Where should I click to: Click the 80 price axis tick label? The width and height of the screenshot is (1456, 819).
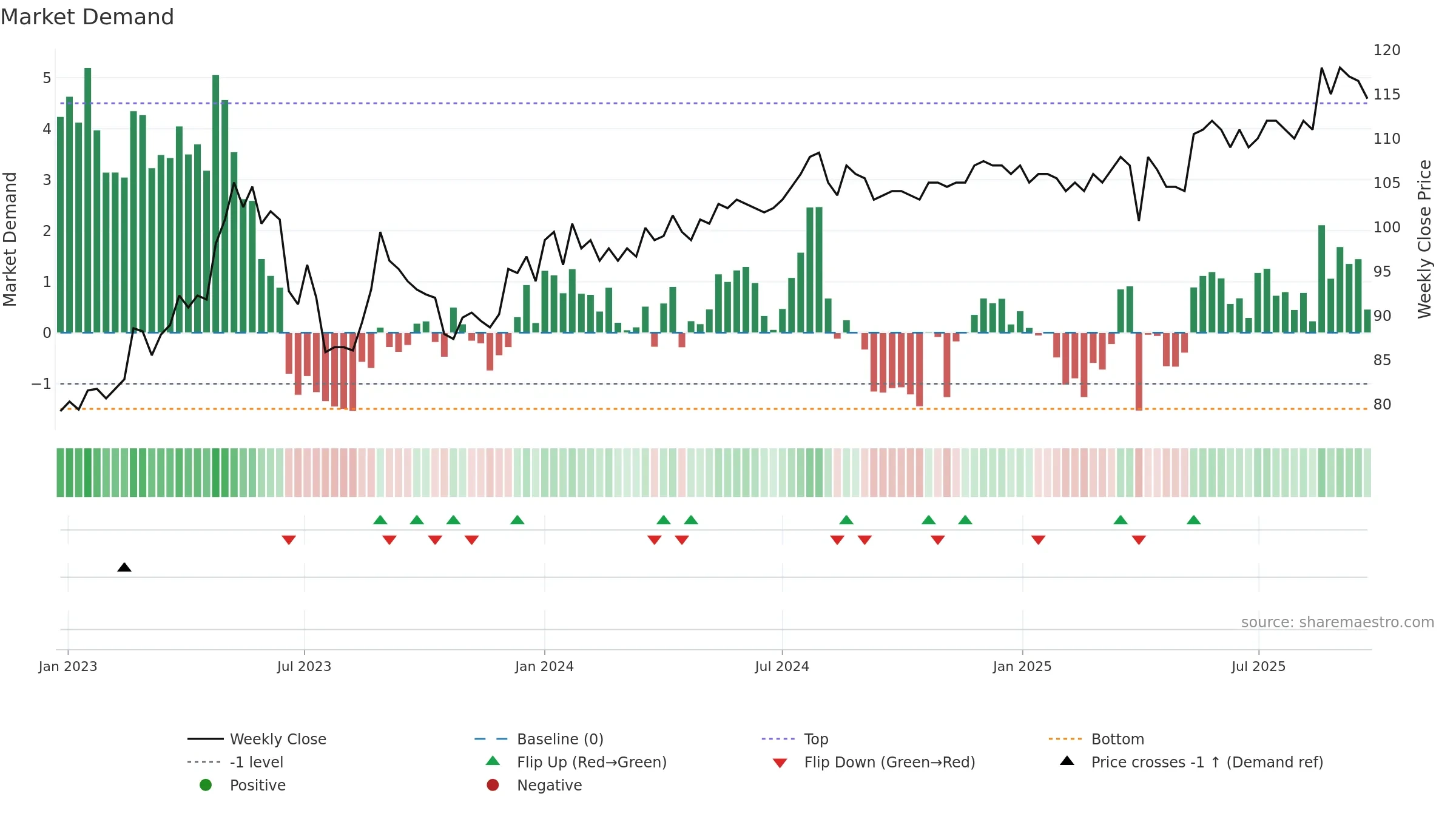1382,404
